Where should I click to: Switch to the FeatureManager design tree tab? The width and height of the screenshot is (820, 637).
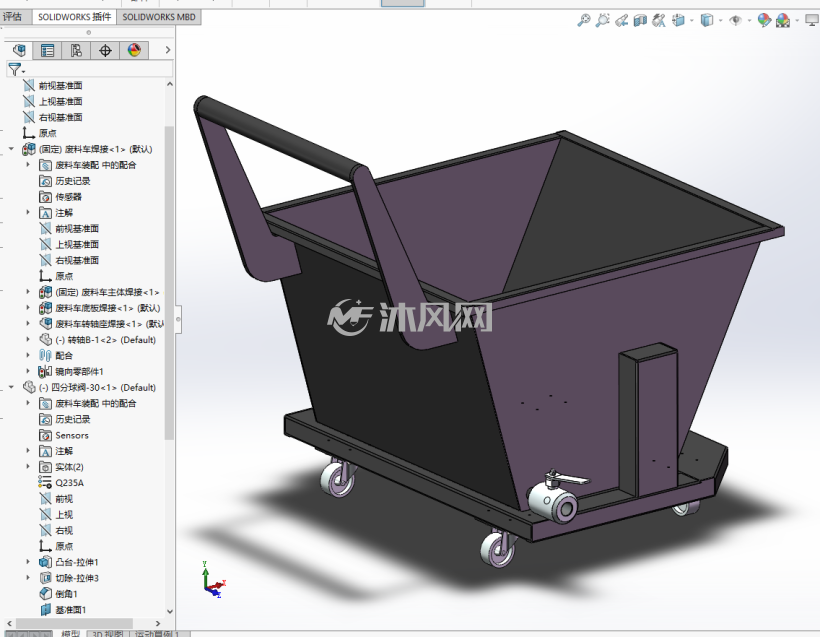(19, 50)
